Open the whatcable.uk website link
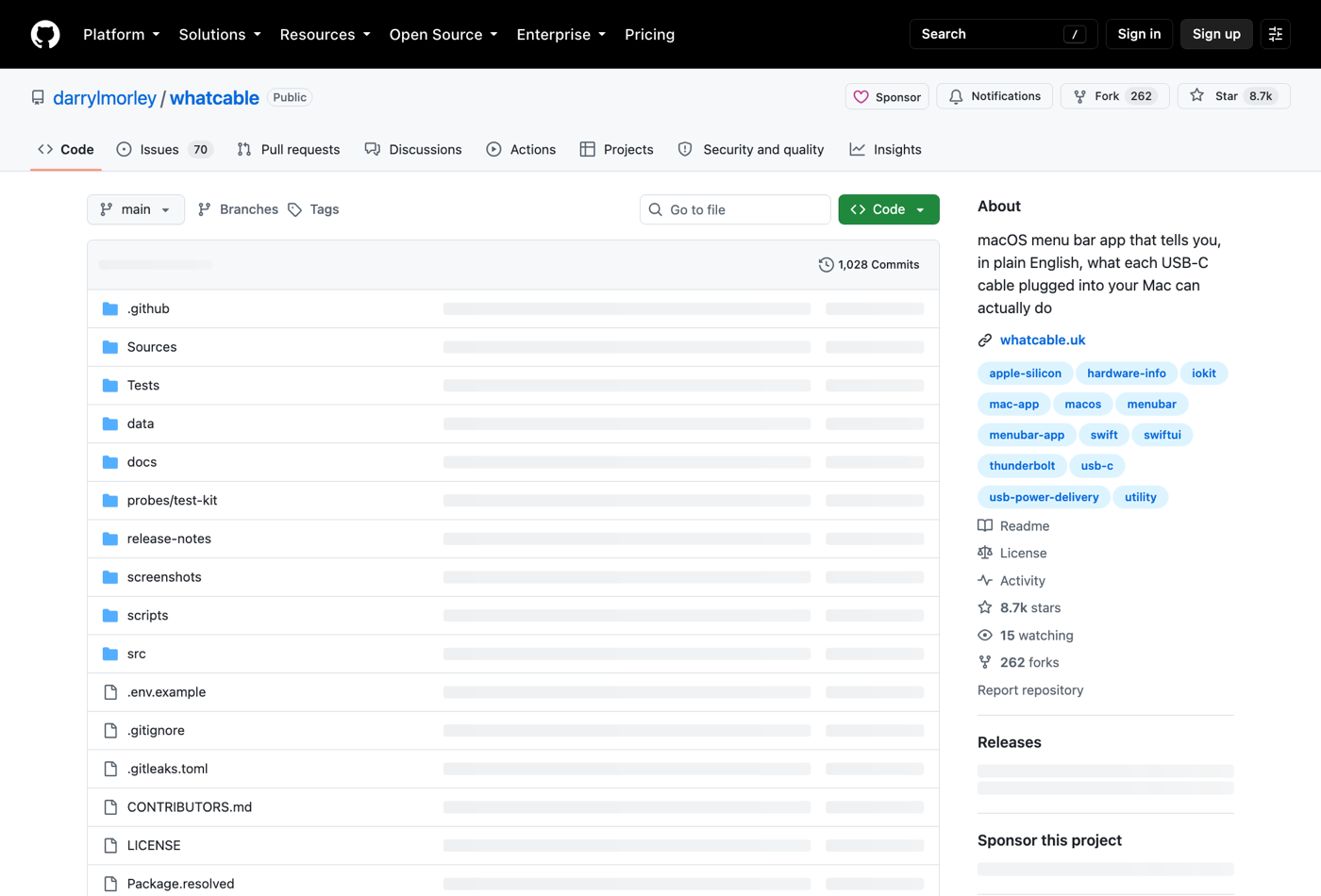Image resolution: width=1321 pixels, height=896 pixels. (x=1043, y=340)
